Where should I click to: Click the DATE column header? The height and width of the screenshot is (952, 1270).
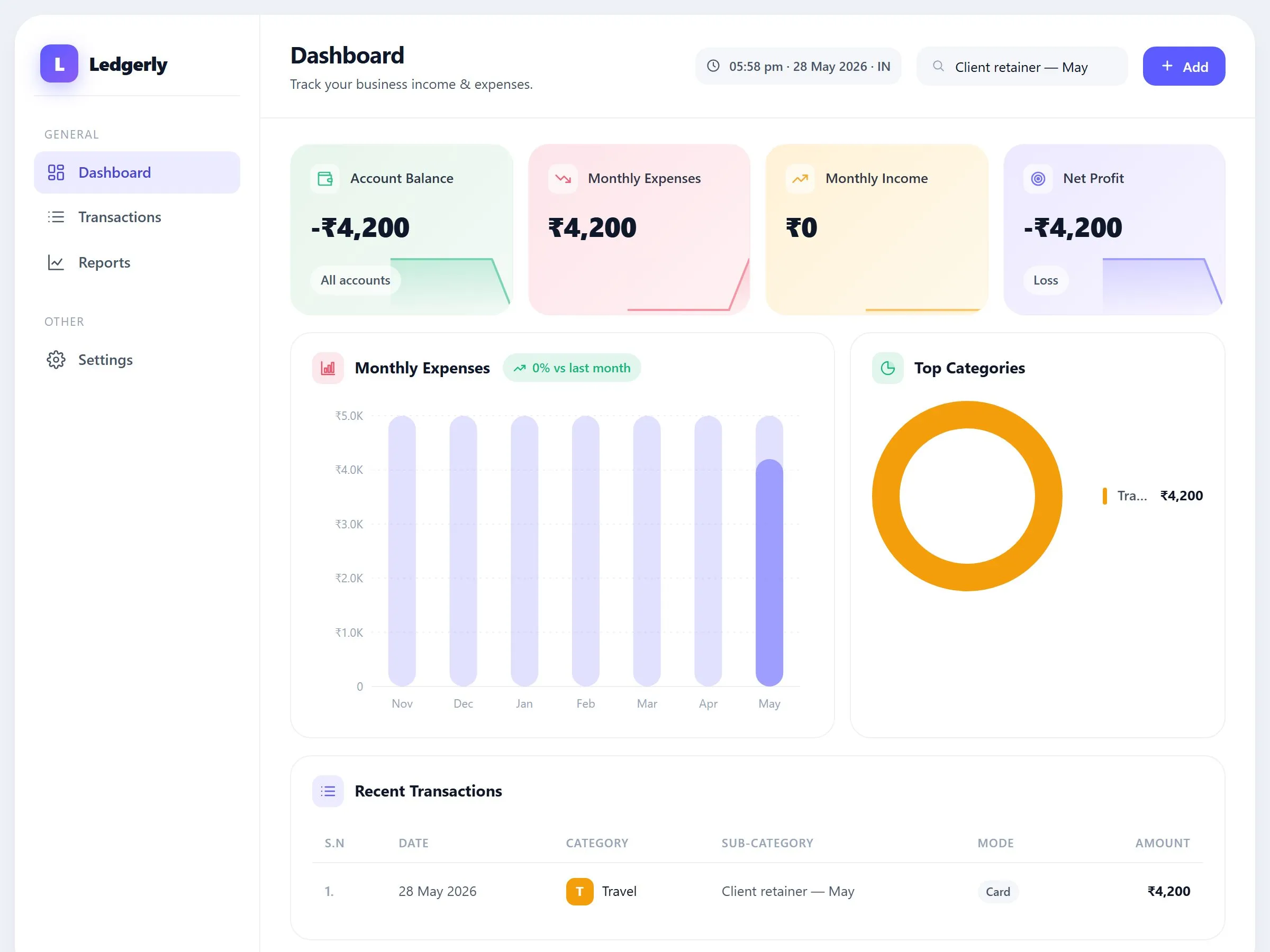(413, 844)
